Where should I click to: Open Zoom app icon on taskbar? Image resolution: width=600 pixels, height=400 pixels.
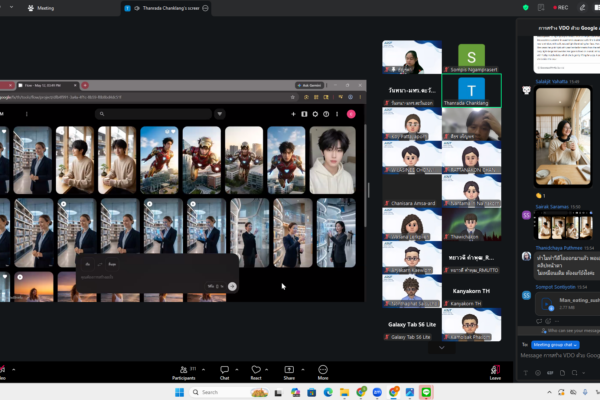[377, 392]
